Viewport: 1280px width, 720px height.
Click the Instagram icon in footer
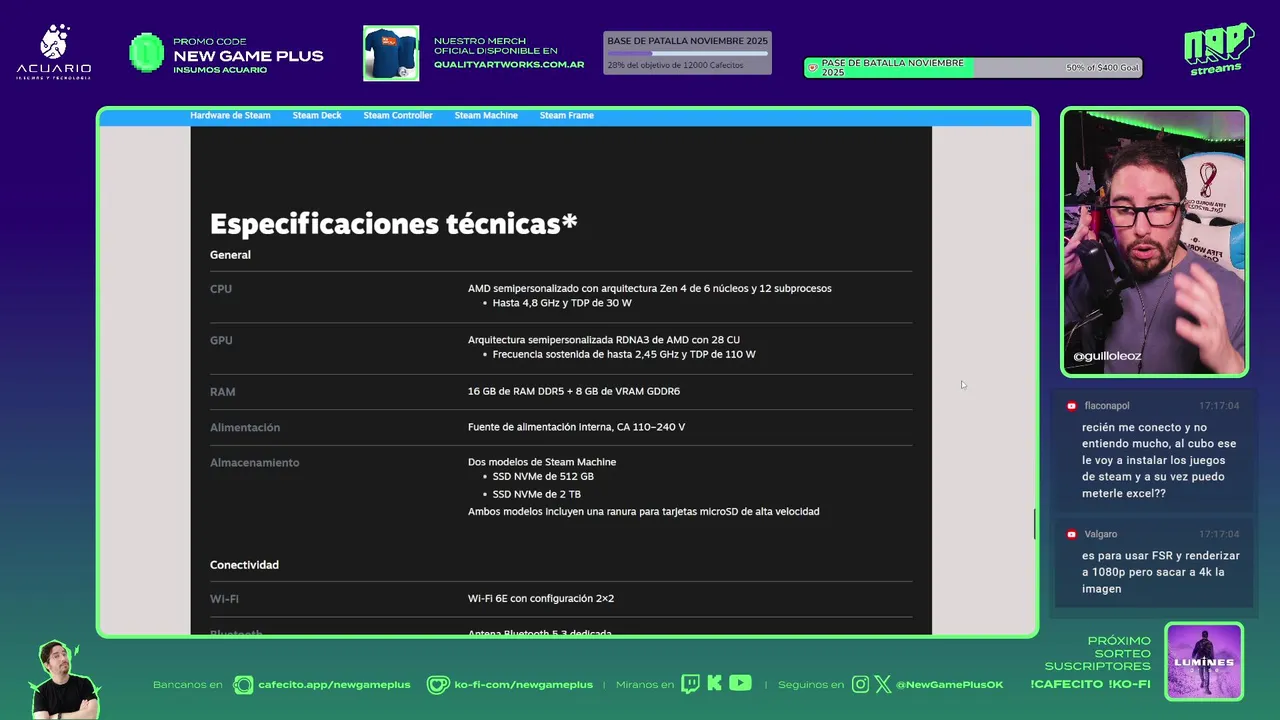(861, 684)
